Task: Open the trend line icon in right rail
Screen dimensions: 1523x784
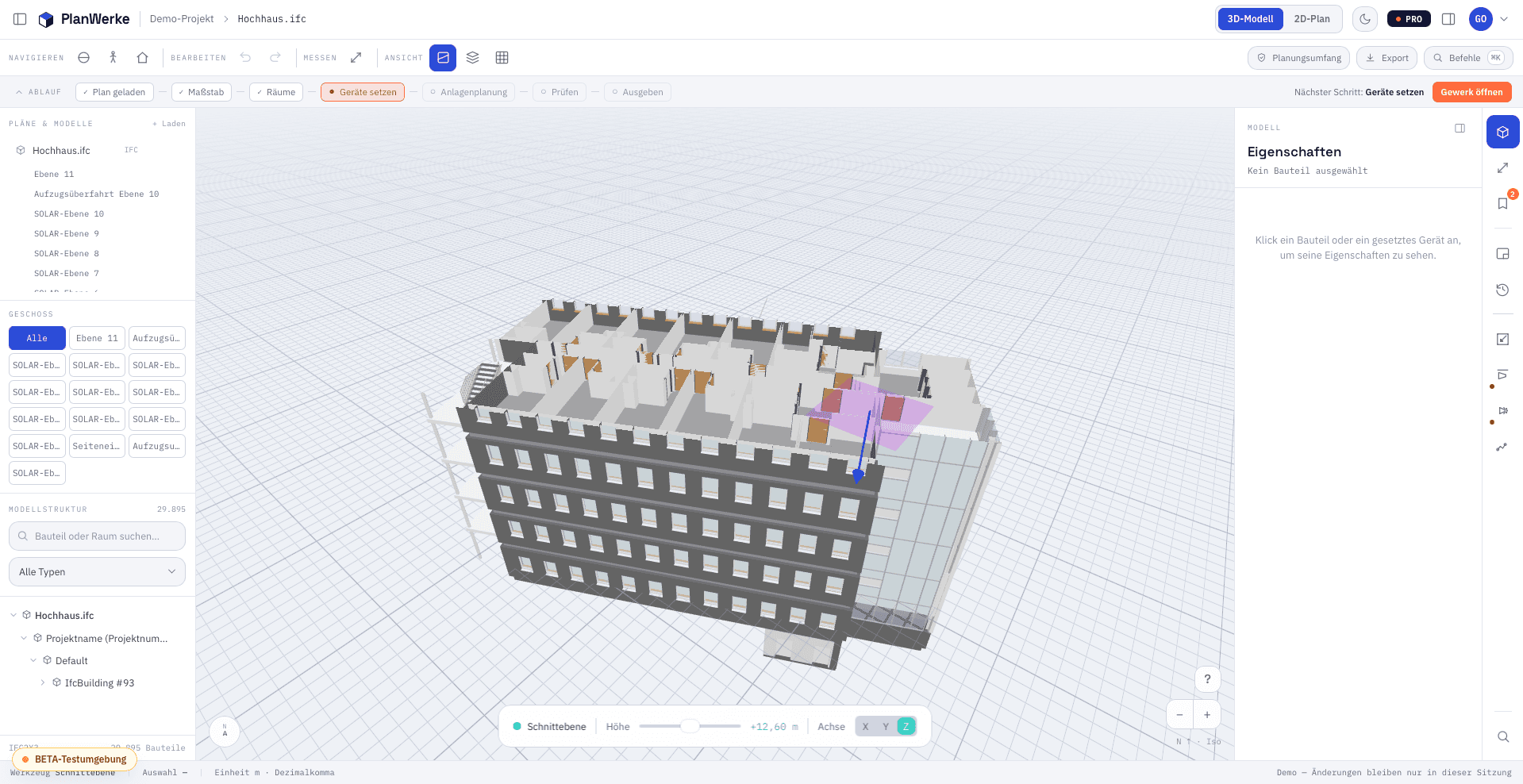Action: pyautogui.click(x=1503, y=448)
